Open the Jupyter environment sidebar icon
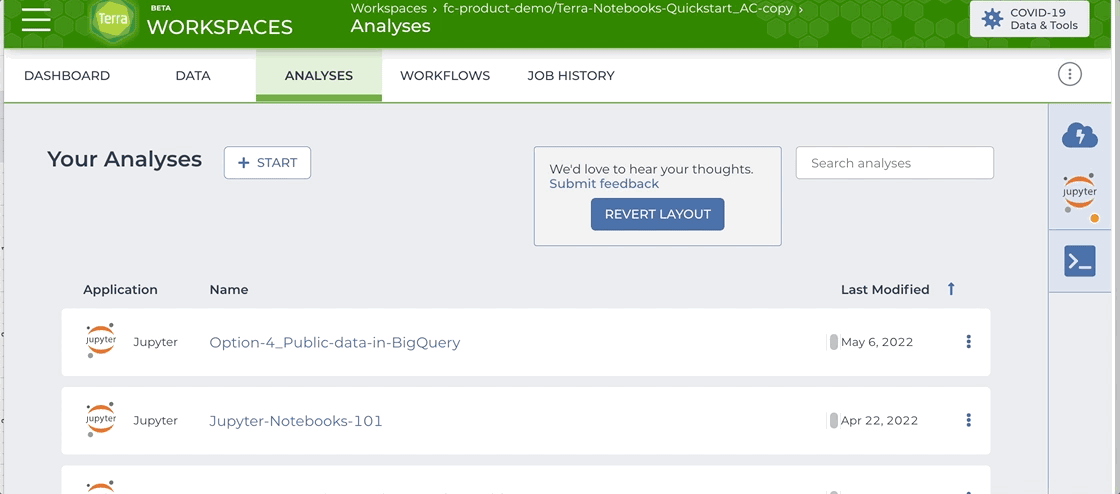This screenshot has height=494, width=1120. [x=1079, y=194]
